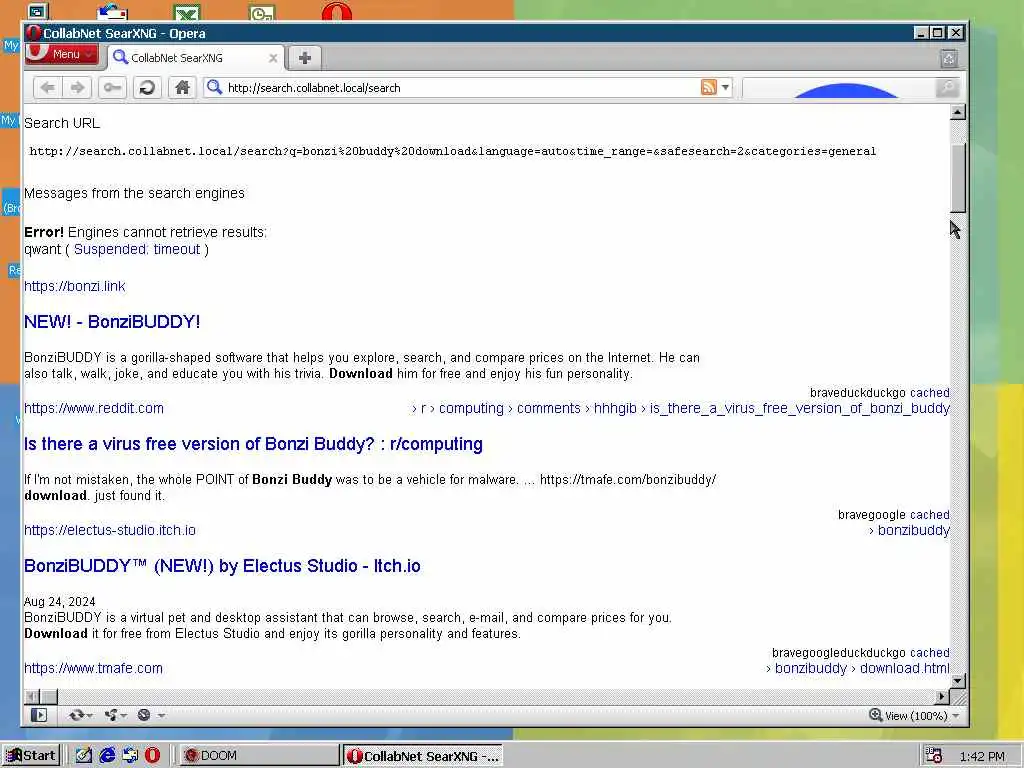Open the password wand key button

pos(112,88)
